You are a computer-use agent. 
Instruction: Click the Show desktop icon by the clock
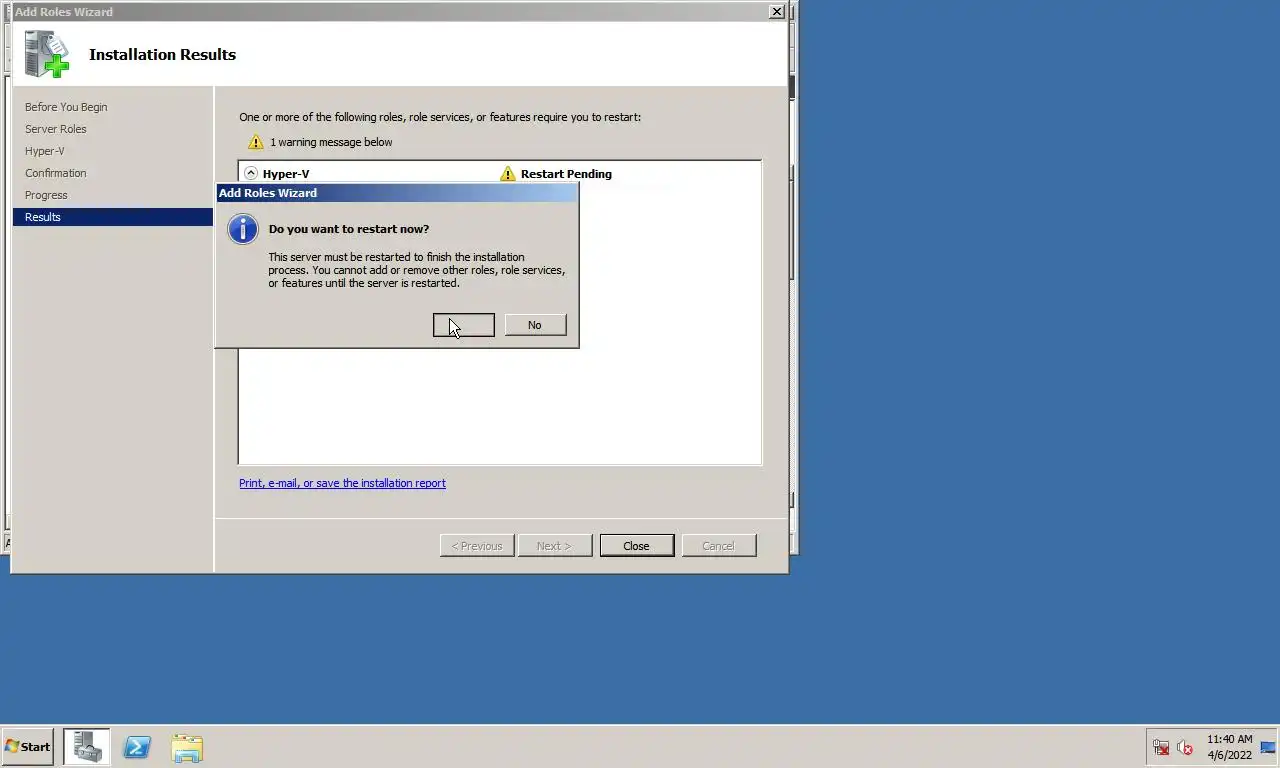1268,747
